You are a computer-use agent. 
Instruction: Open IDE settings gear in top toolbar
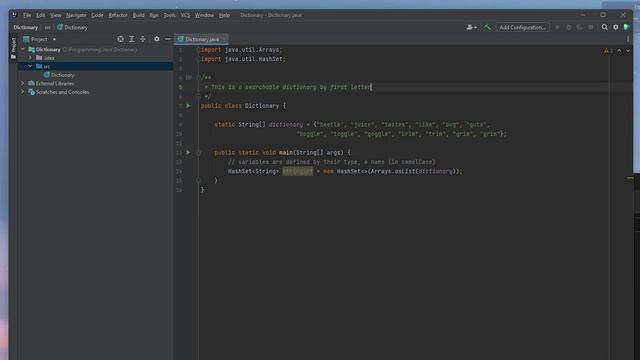click(x=616, y=27)
